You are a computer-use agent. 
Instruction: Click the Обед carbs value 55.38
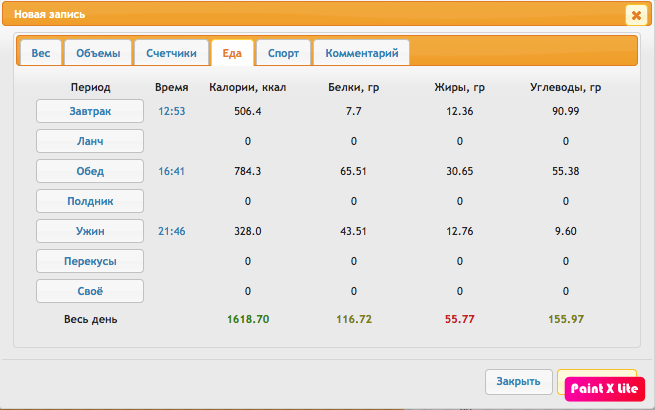566,171
